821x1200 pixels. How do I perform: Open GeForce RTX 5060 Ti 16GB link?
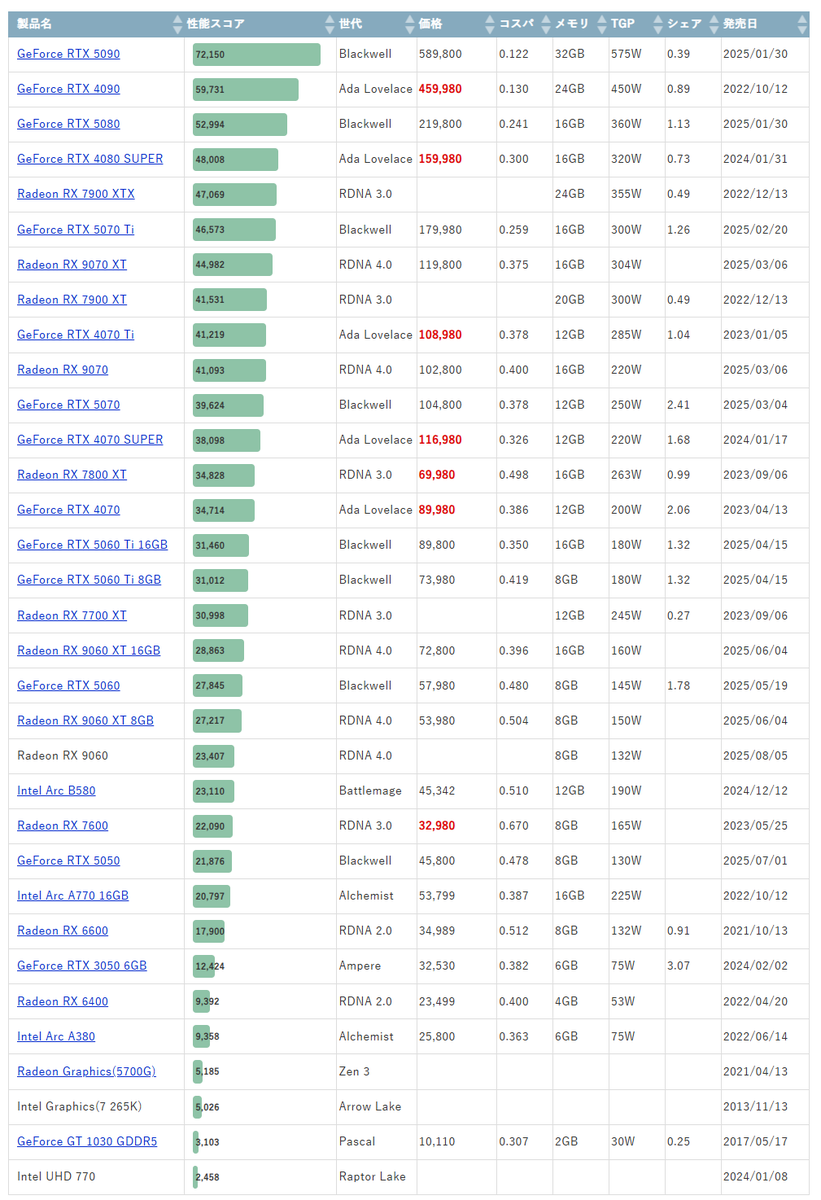(x=93, y=545)
